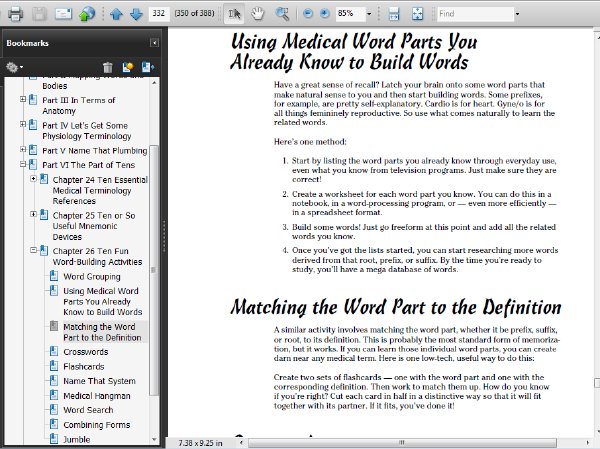Click the globe upload collaborate icon
Image resolution: width=600 pixels, height=449 pixels.
click(x=87, y=14)
